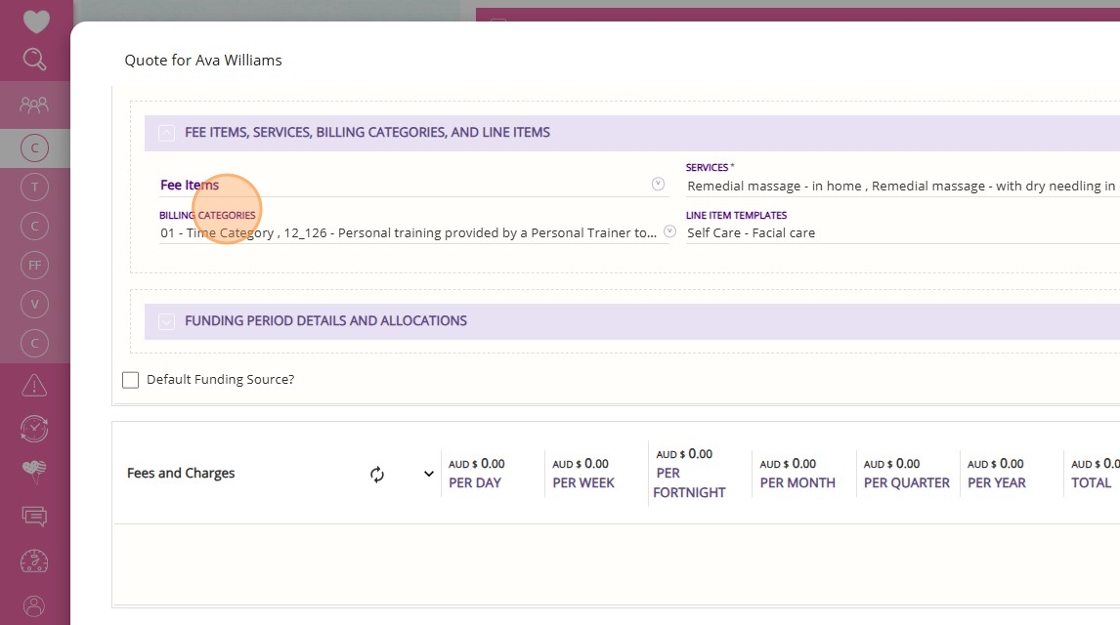Tick the Default Funding Source checkbox
The width and height of the screenshot is (1120, 625).
pyautogui.click(x=131, y=380)
